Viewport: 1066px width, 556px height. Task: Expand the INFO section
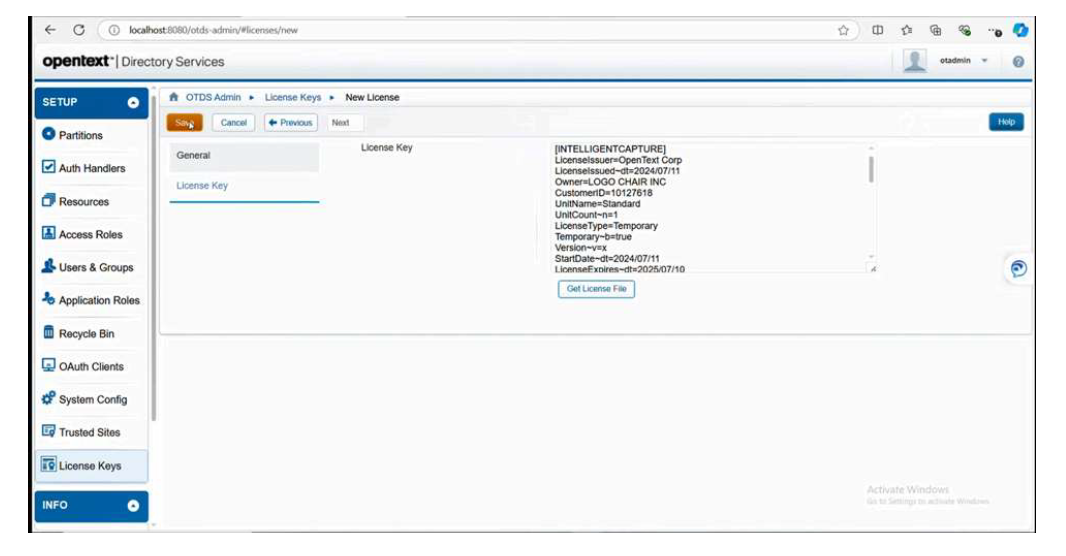(x=133, y=506)
